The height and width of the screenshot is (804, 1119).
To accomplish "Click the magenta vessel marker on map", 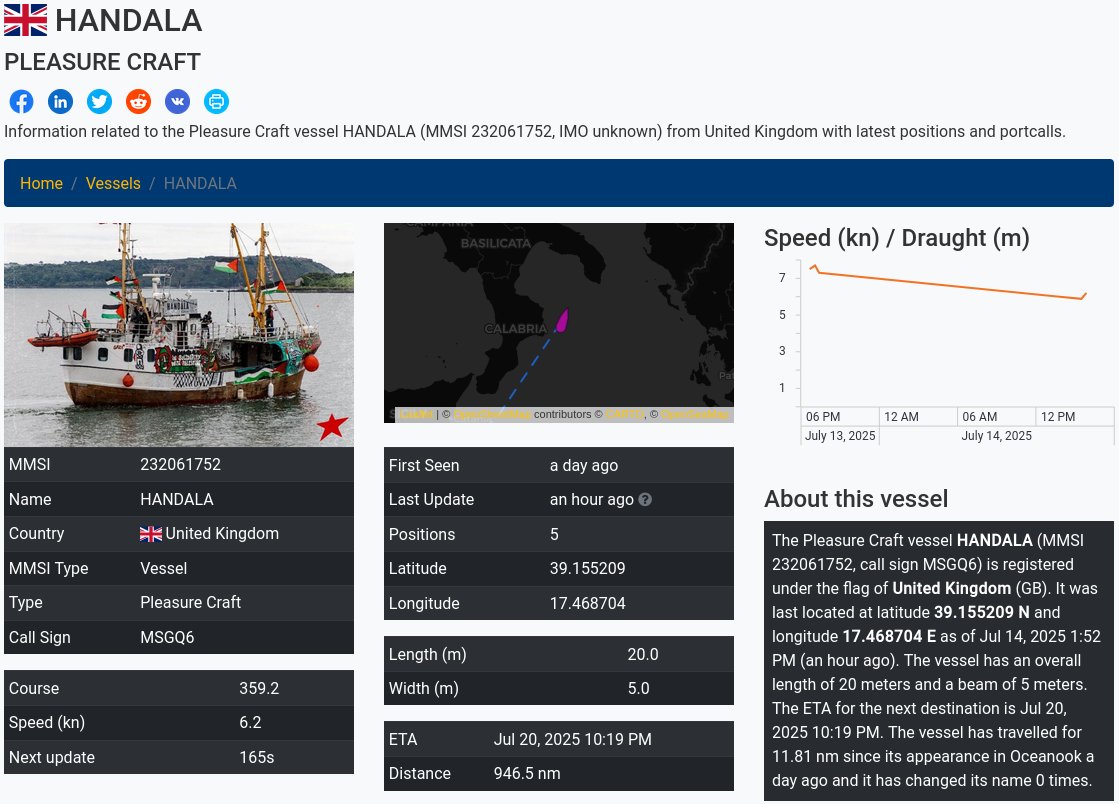I will pyautogui.click(x=562, y=320).
